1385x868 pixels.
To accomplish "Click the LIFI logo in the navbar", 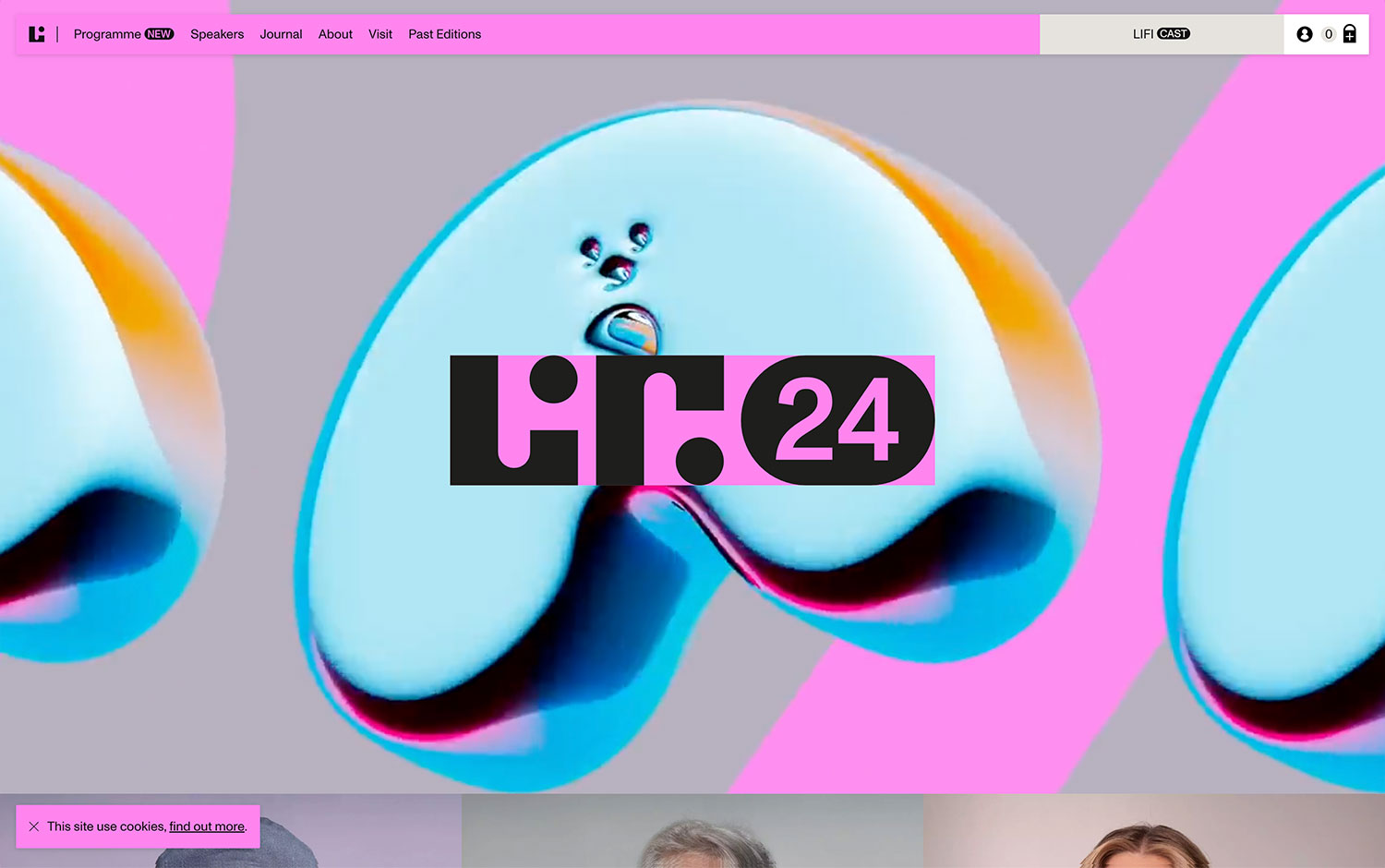I will pos(37,34).
